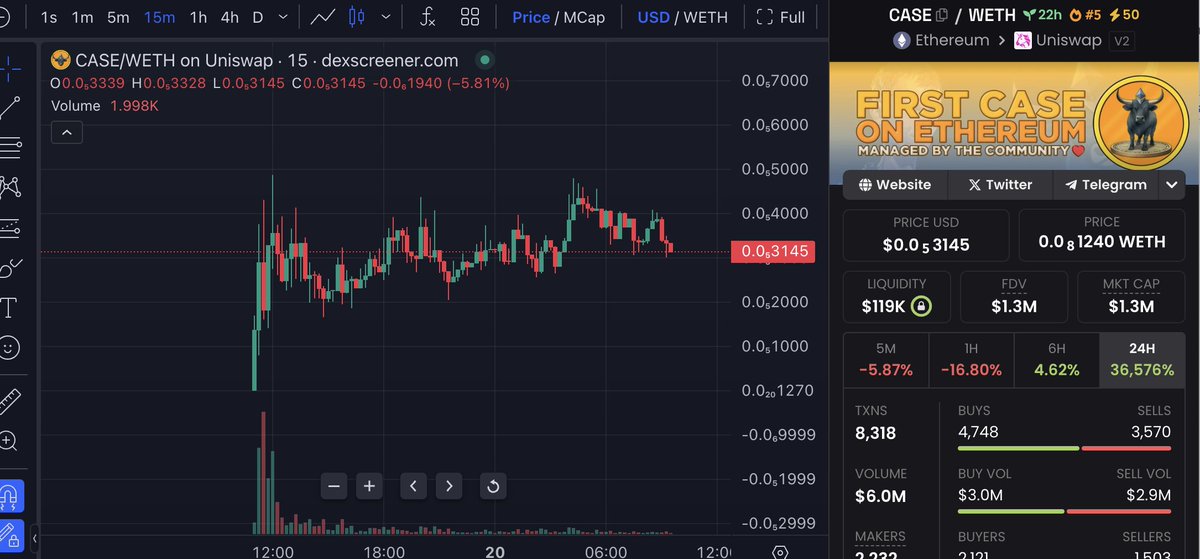Select the 5M price change tab
This screenshot has height=559, width=1200.
pos(886,360)
